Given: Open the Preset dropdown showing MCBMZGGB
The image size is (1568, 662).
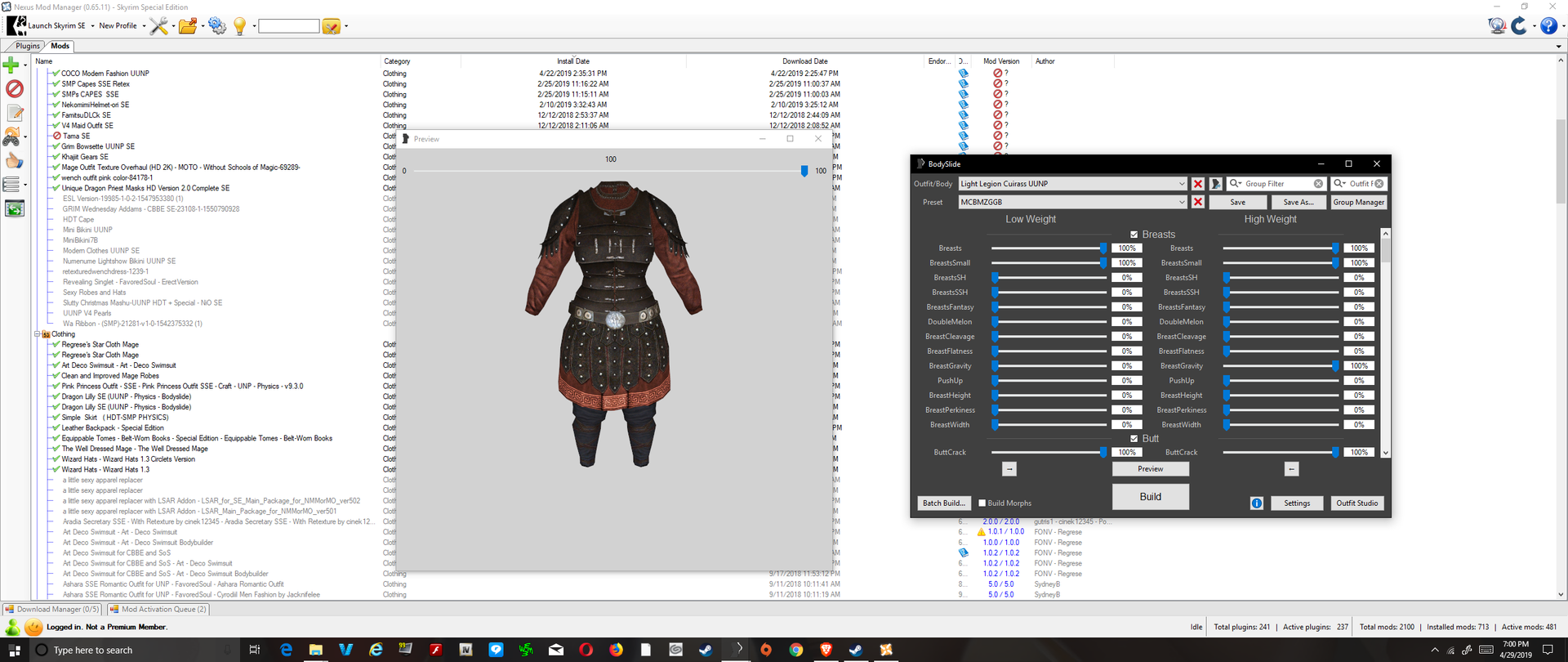Looking at the screenshot, I should coord(1181,202).
